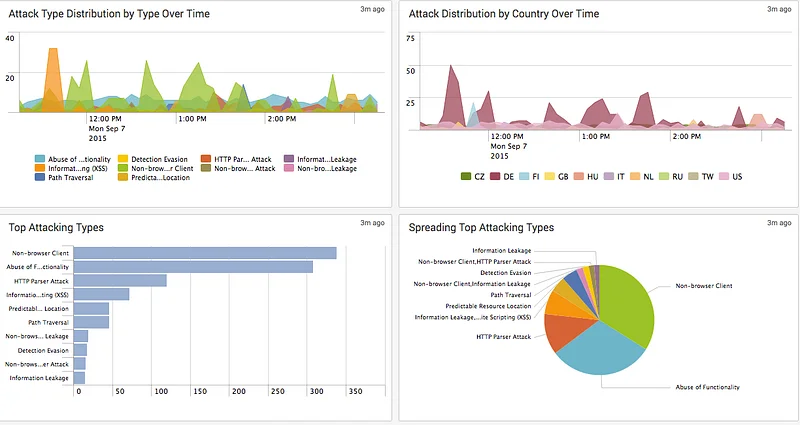Screen dimensions: 800x425
Task: Click the Information Leakage,...ite Scripting (XSS) pie label
Action: tap(472, 317)
